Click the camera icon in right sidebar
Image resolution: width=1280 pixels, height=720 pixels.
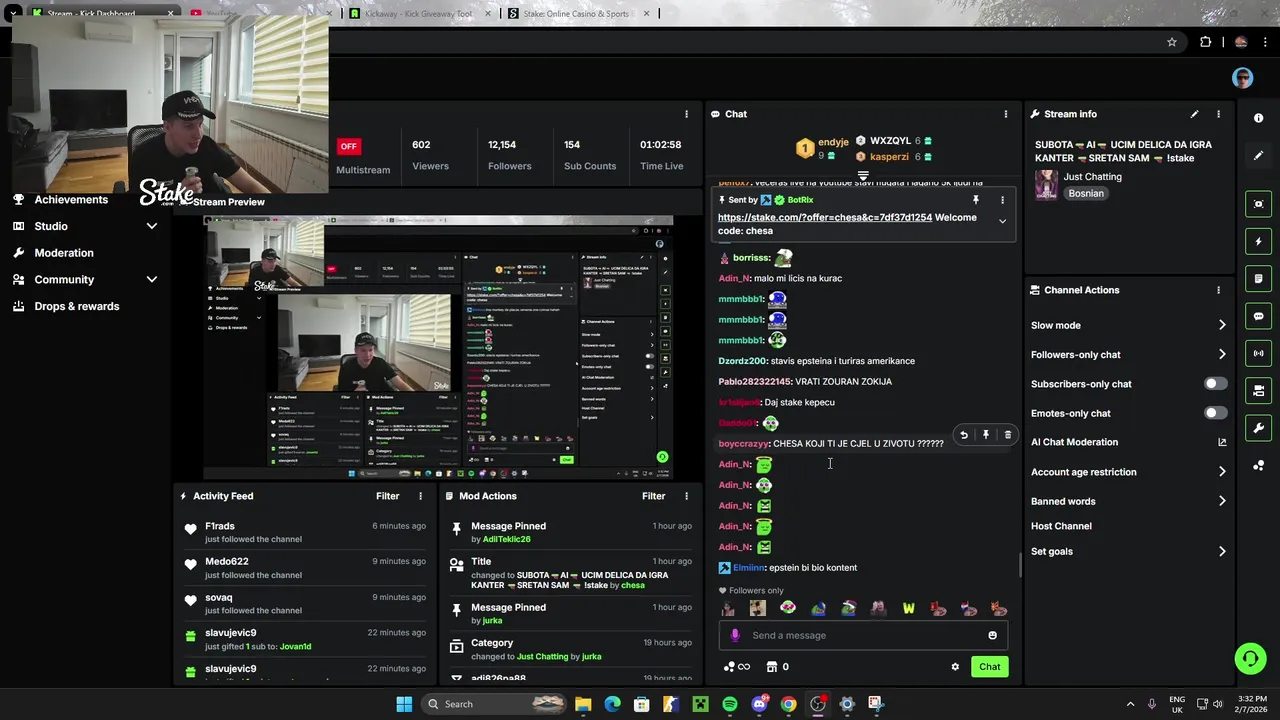(1259, 390)
